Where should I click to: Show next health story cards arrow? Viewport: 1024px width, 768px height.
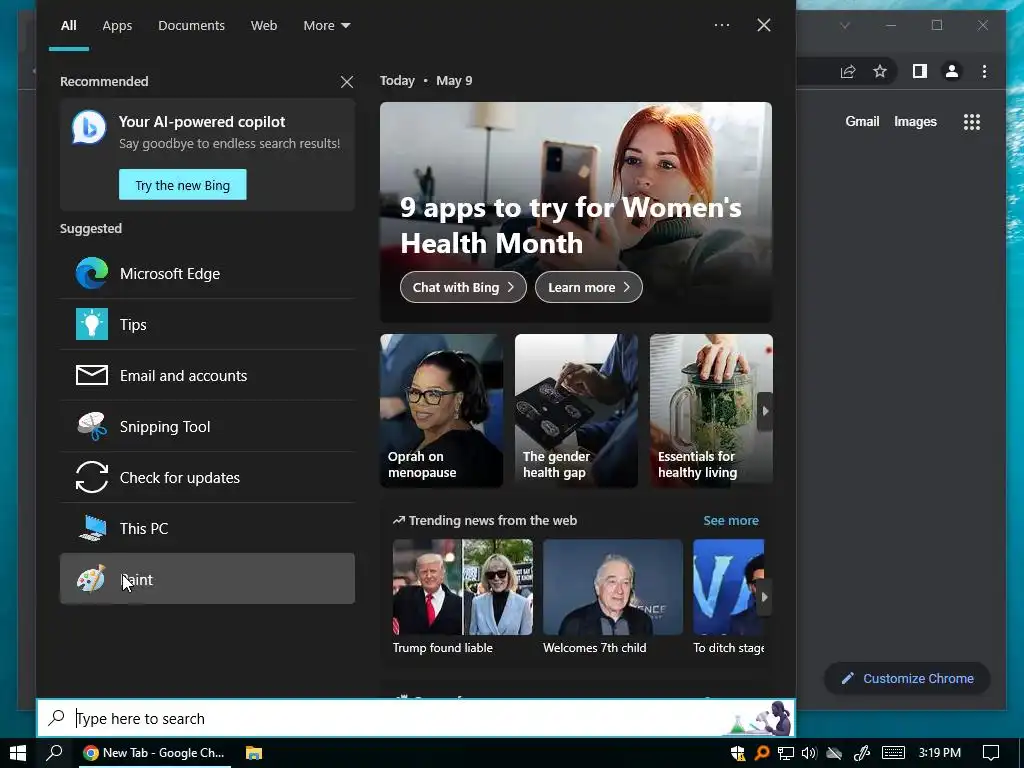coord(765,411)
